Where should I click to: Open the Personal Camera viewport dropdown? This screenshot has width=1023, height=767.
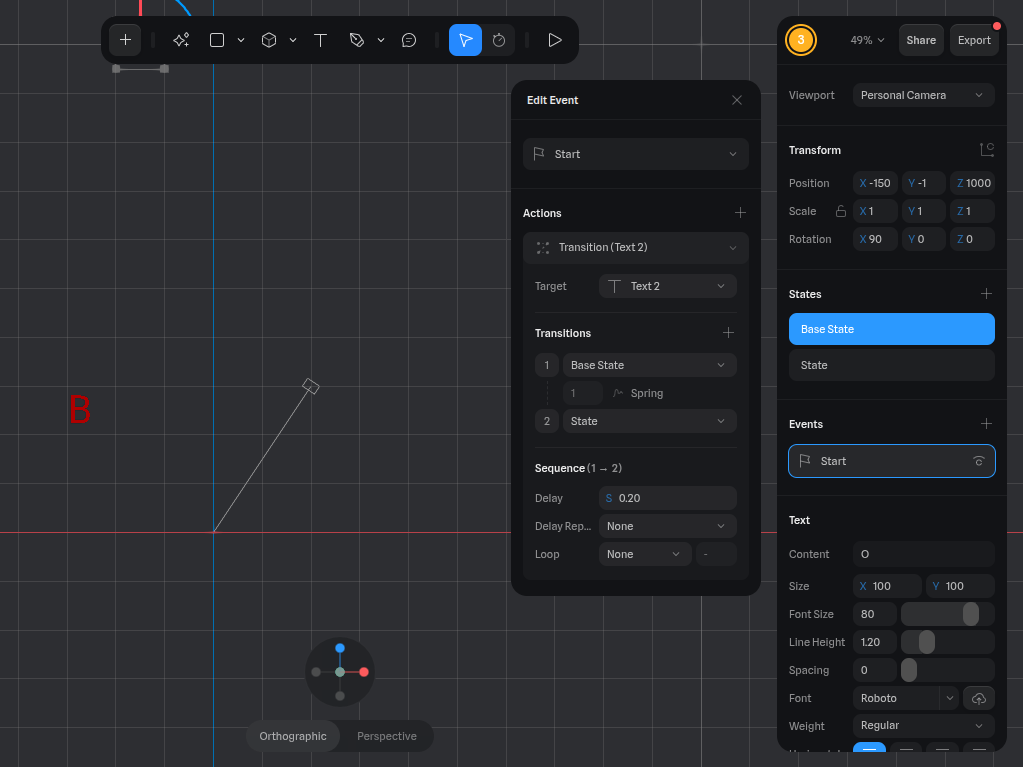coord(923,95)
